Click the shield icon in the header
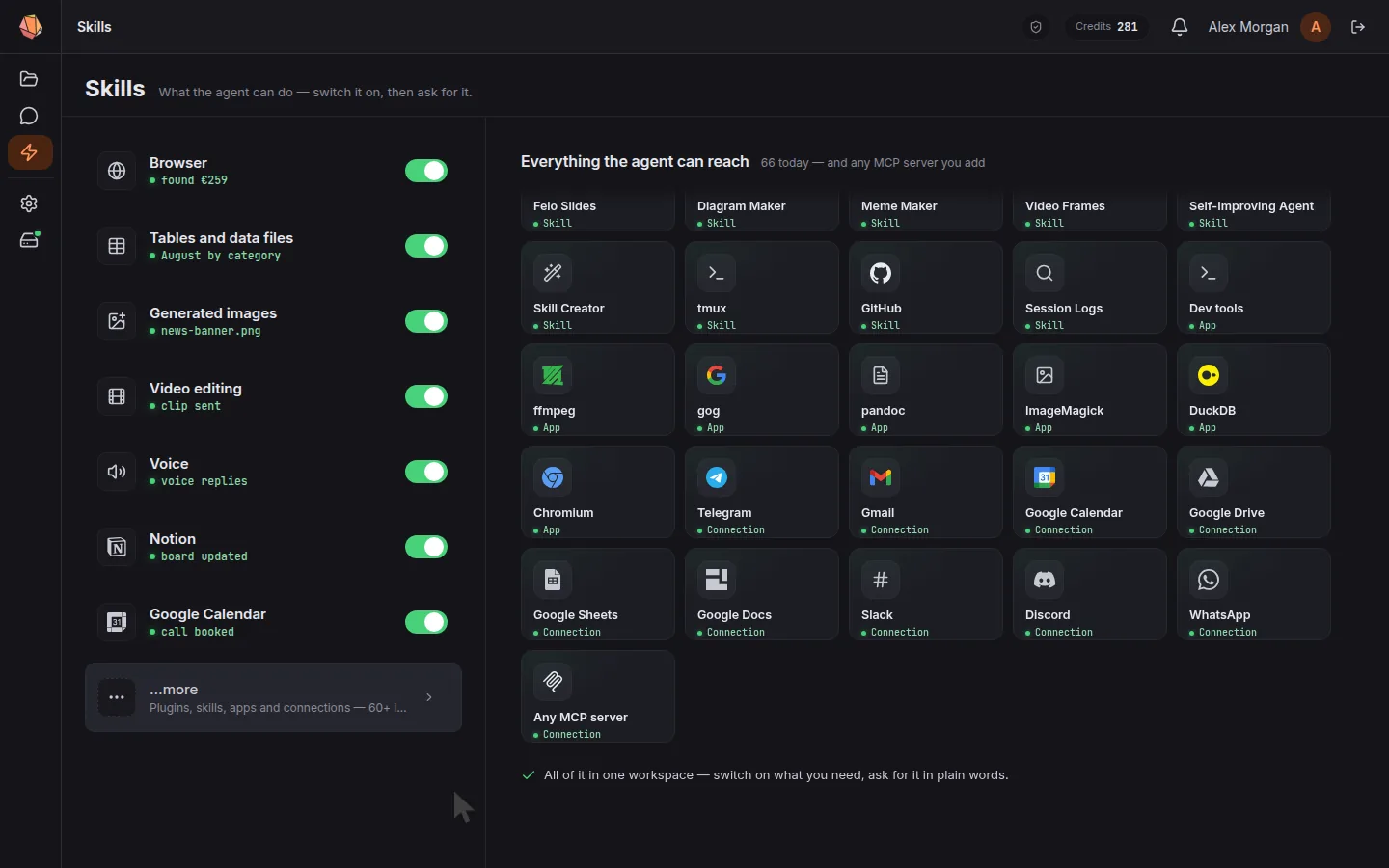 [x=1036, y=27]
